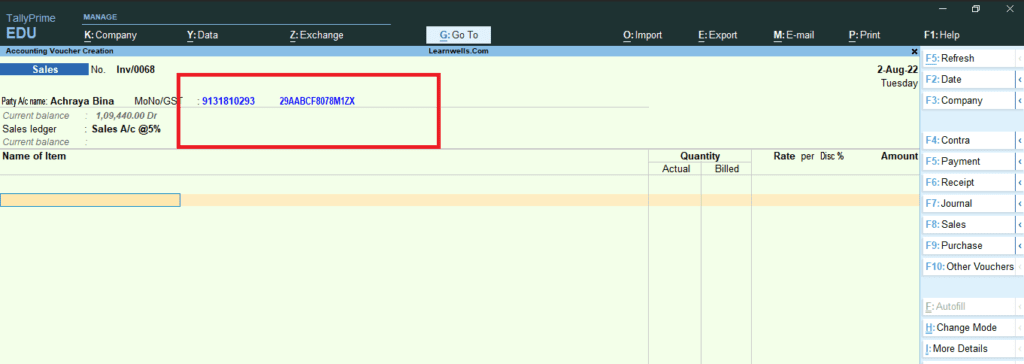Click the Sales voucher type label

coord(44,69)
